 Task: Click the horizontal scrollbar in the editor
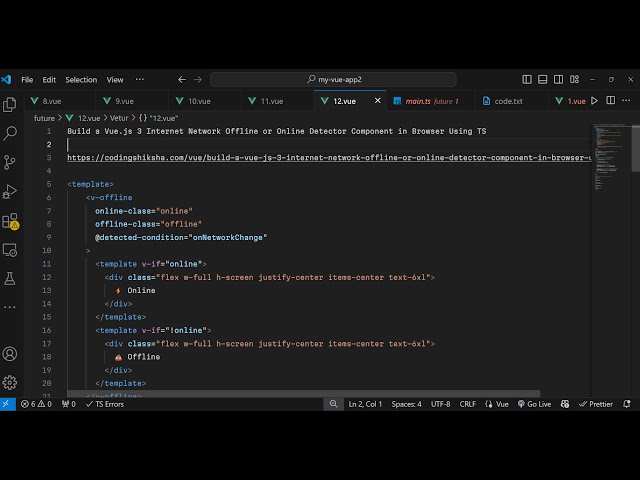300,394
